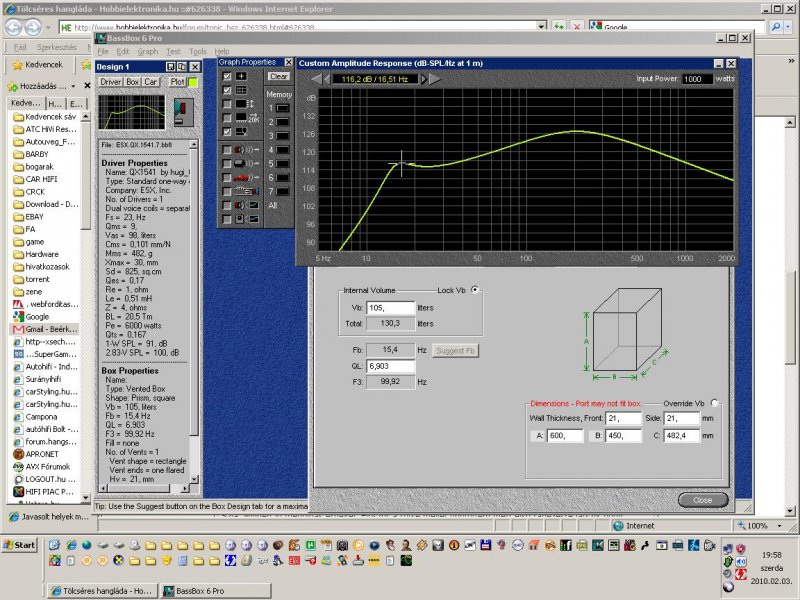
Task: Click the Input Power watts field
Action: coord(696,78)
